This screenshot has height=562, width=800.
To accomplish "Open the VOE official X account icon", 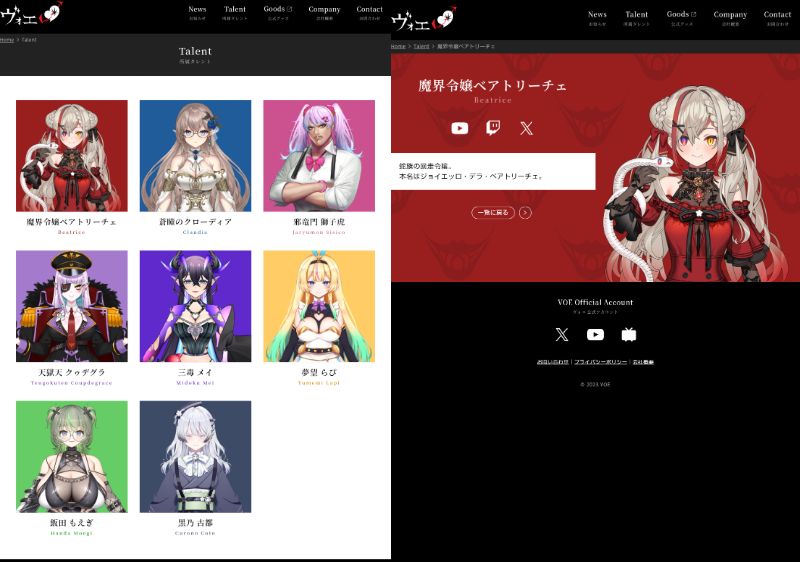I will 562,335.
